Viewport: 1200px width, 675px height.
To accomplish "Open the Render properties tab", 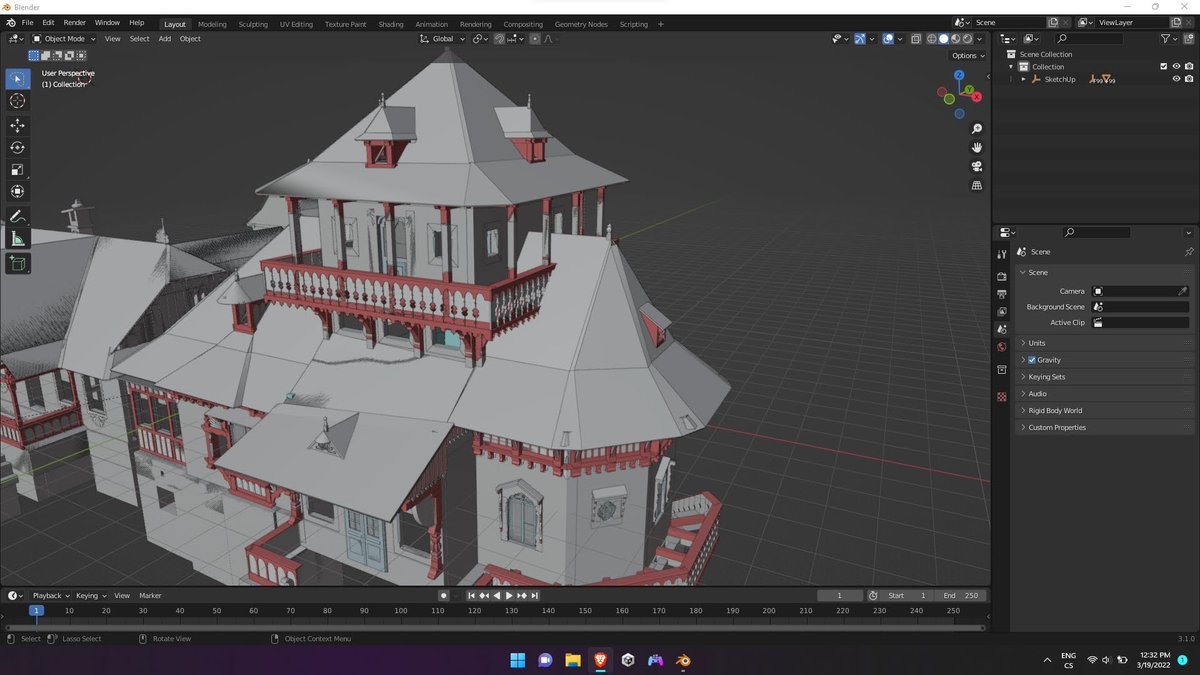I will 1002,276.
